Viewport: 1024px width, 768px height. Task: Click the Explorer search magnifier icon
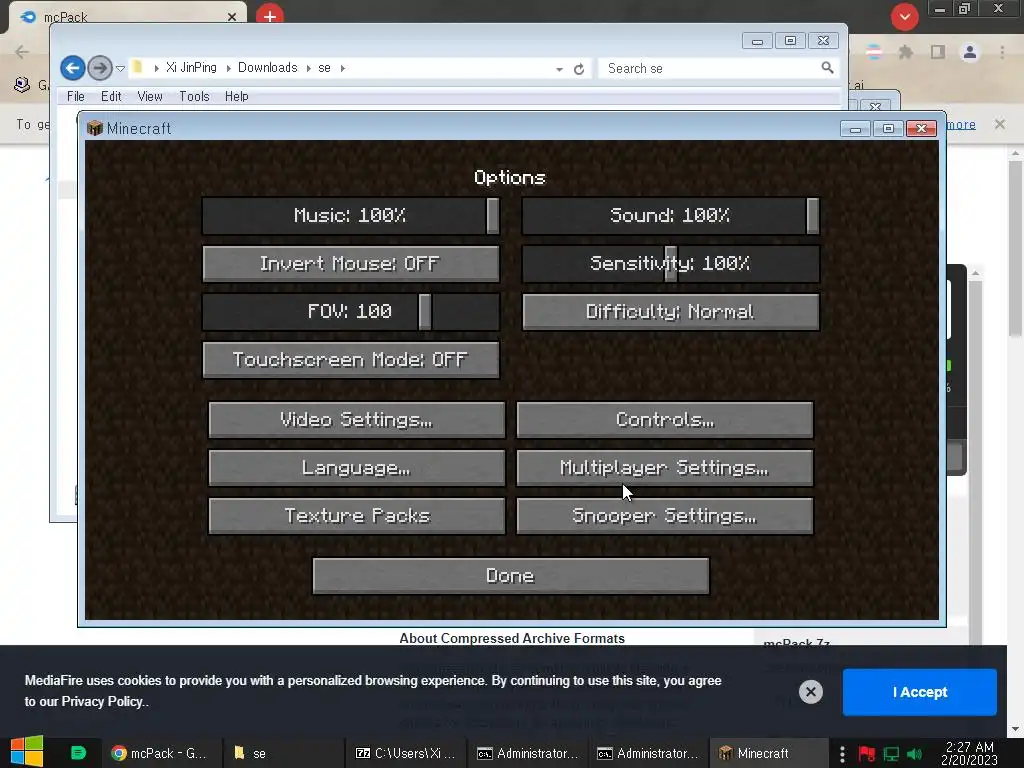pos(827,68)
